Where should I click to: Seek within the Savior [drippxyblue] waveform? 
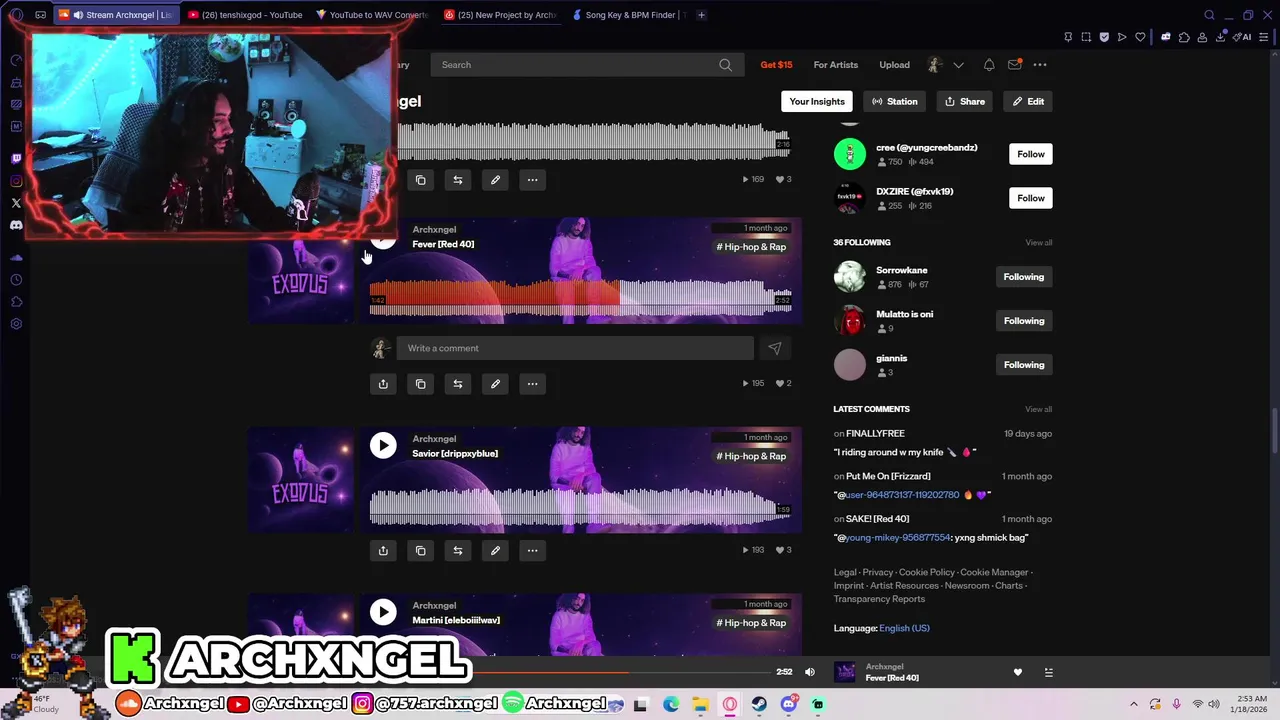coord(580,505)
